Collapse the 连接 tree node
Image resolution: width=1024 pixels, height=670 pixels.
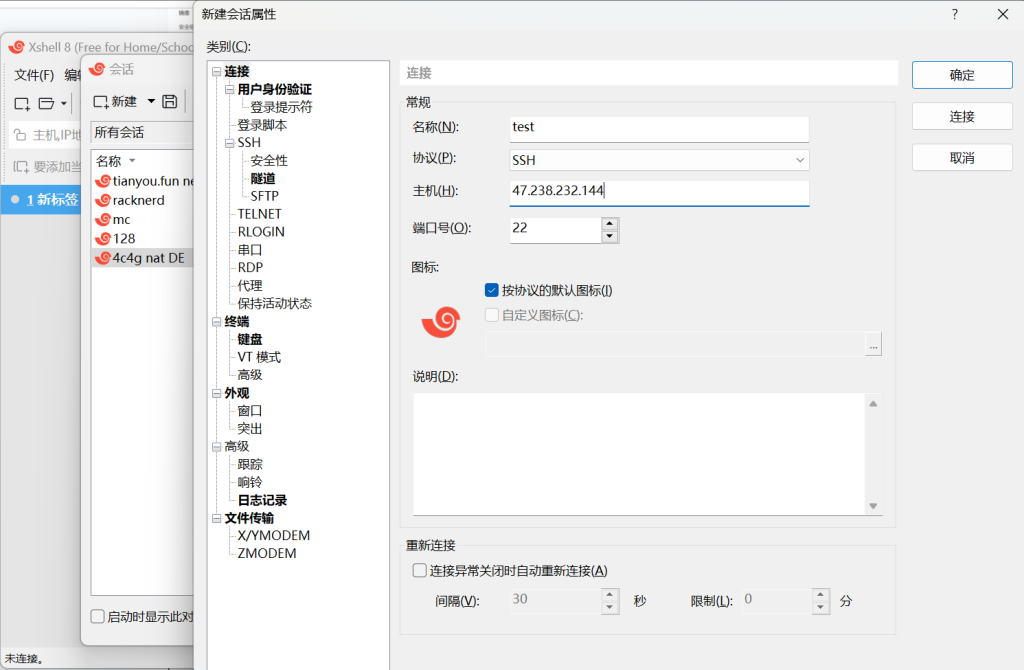(x=216, y=72)
